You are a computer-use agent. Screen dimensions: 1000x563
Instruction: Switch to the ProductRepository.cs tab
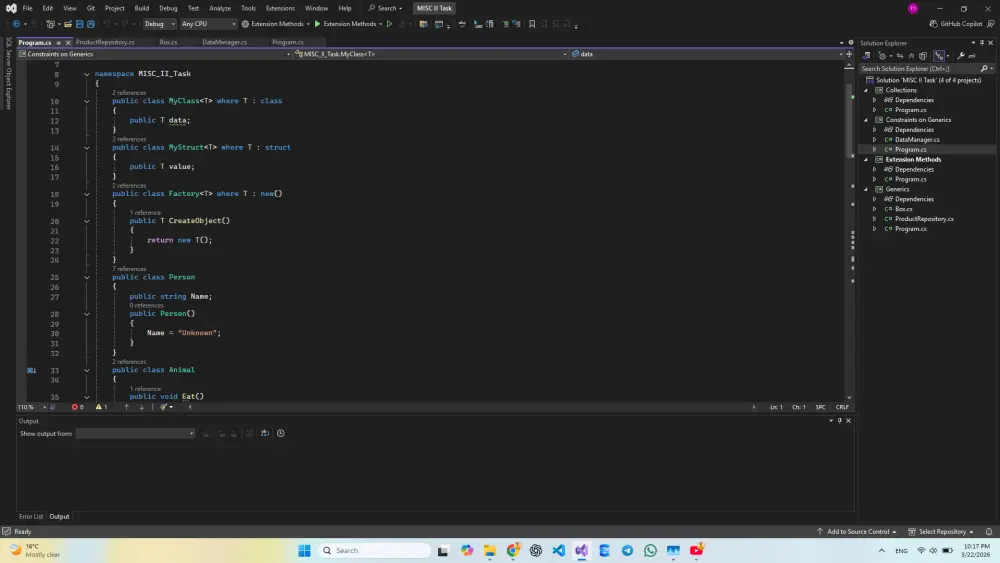[x=105, y=42]
